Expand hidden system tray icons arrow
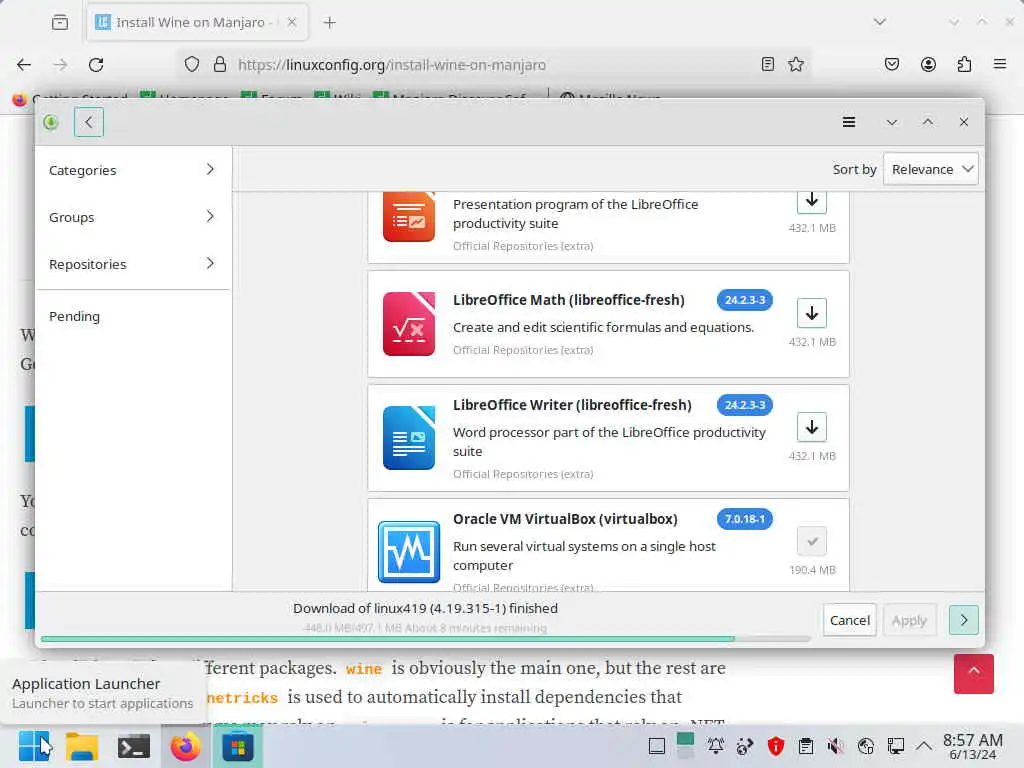Image resolution: width=1024 pixels, height=768 pixels. point(923,746)
